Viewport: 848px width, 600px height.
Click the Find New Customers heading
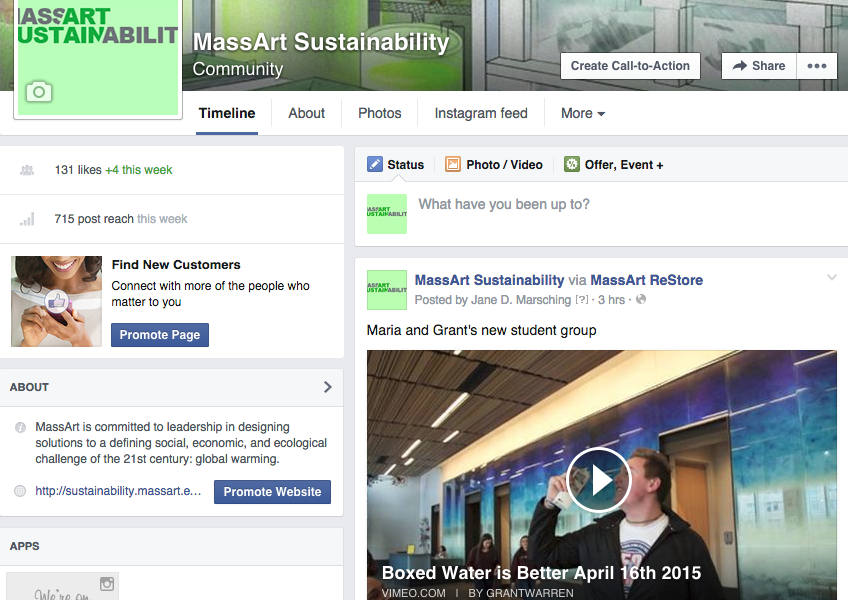tap(176, 265)
